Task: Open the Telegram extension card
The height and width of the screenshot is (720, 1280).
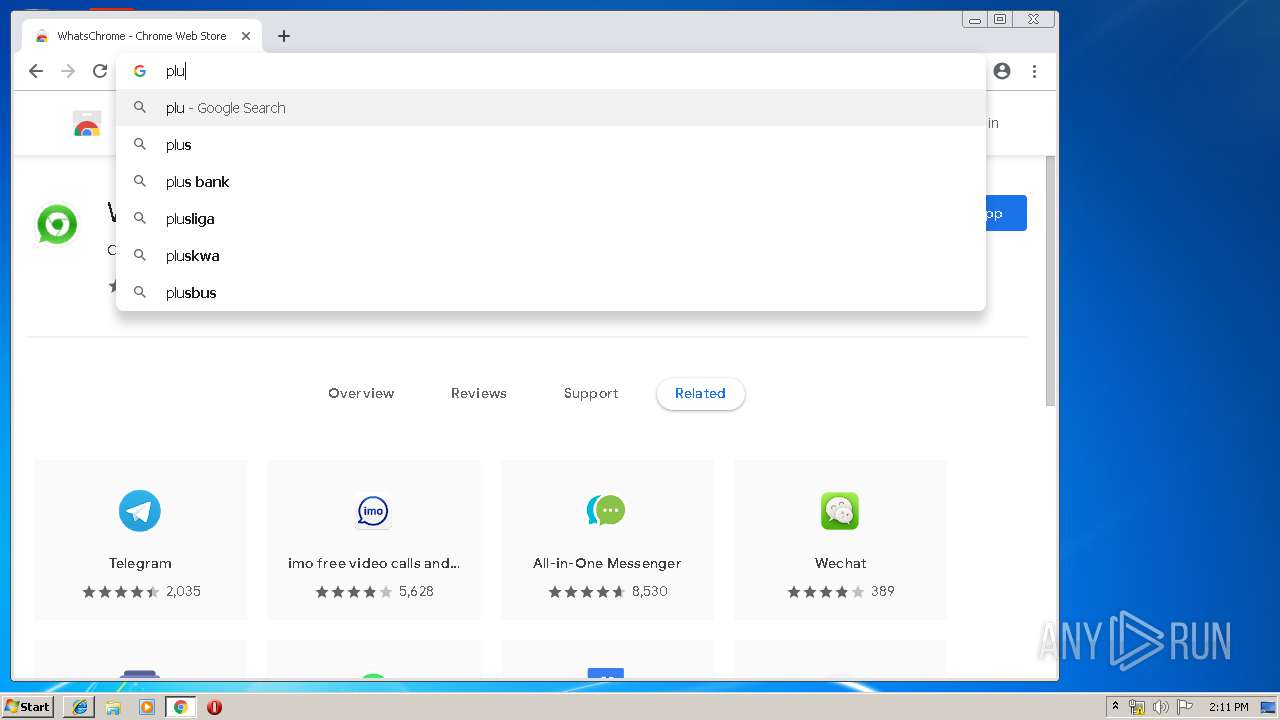Action: (x=140, y=540)
